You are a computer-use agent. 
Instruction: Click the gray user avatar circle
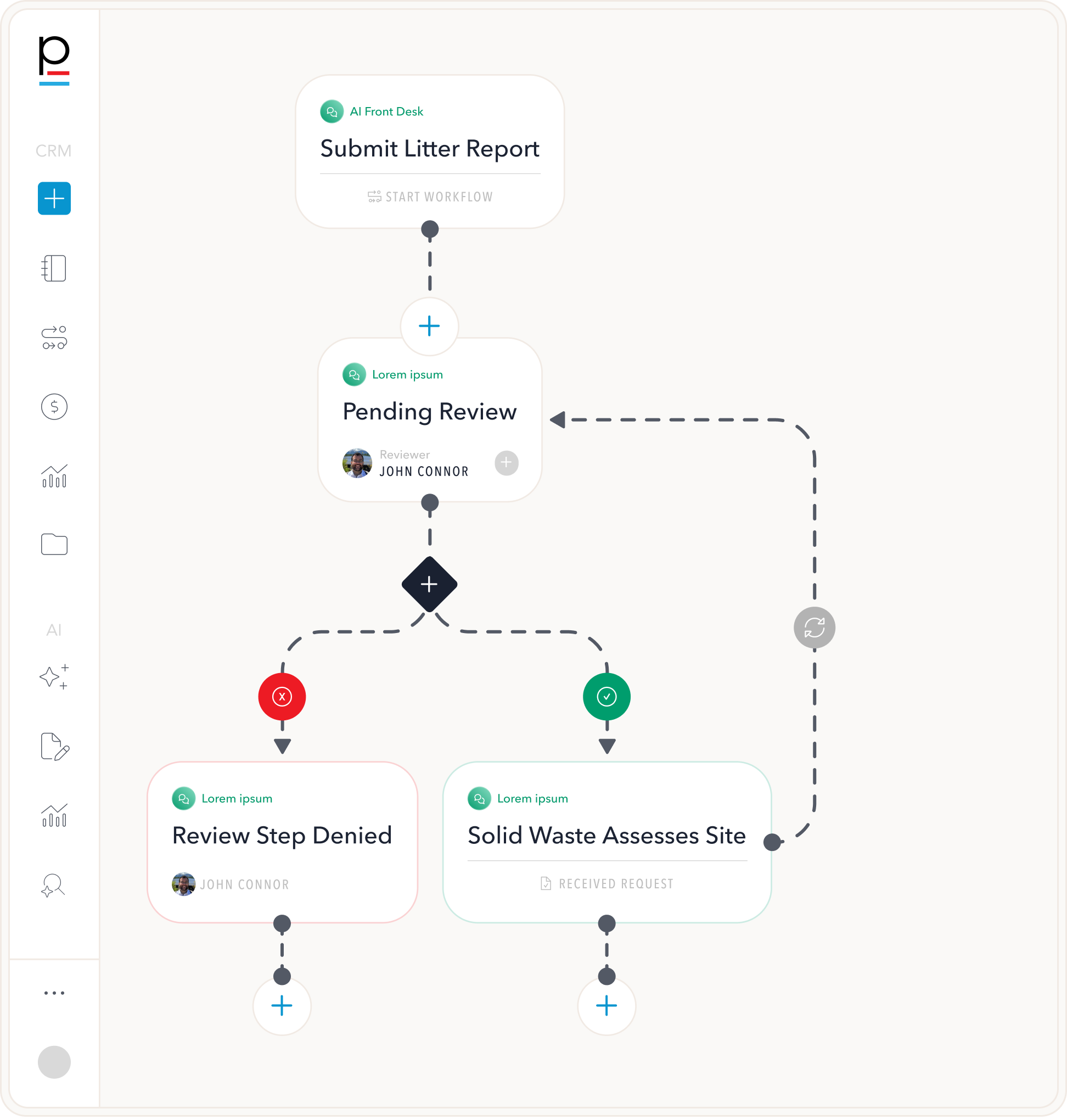(x=54, y=1062)
